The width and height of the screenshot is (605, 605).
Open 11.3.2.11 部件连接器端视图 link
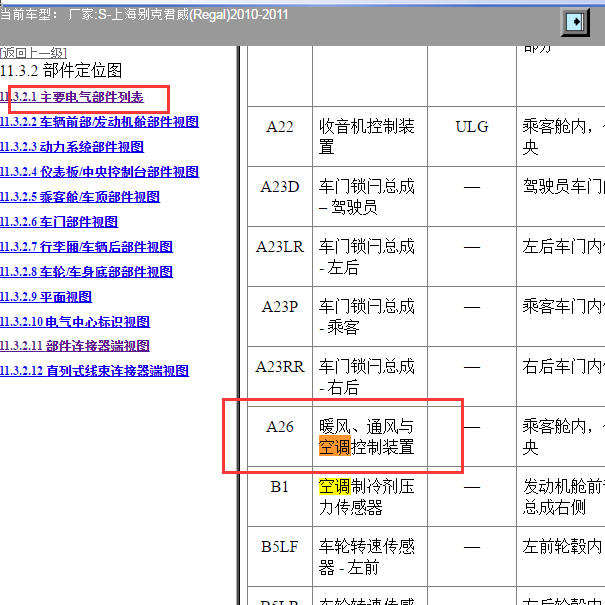pyautogui.click(x=75, y=346)
